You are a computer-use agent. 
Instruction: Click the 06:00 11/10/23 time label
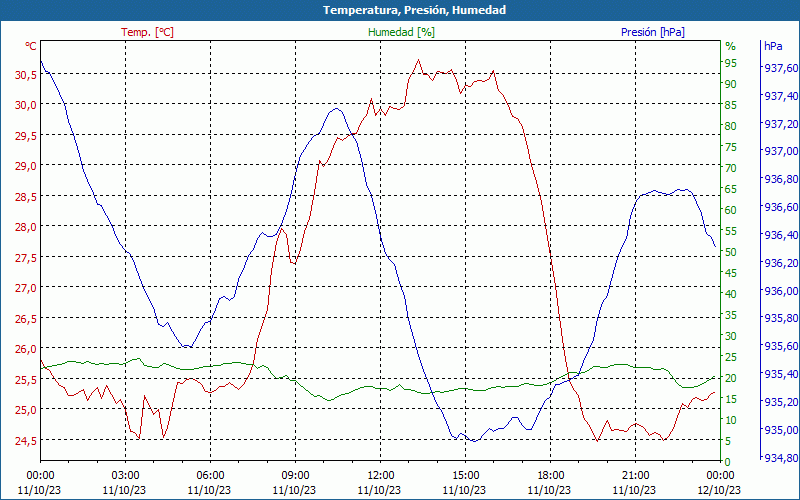click(x=210, y=483)
